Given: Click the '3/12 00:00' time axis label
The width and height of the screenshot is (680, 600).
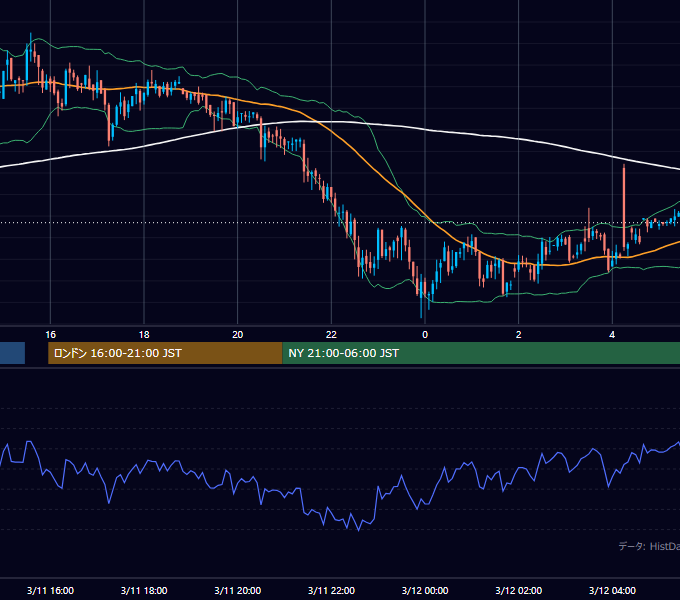Looking at the screenshot, I should coord(425,590).
